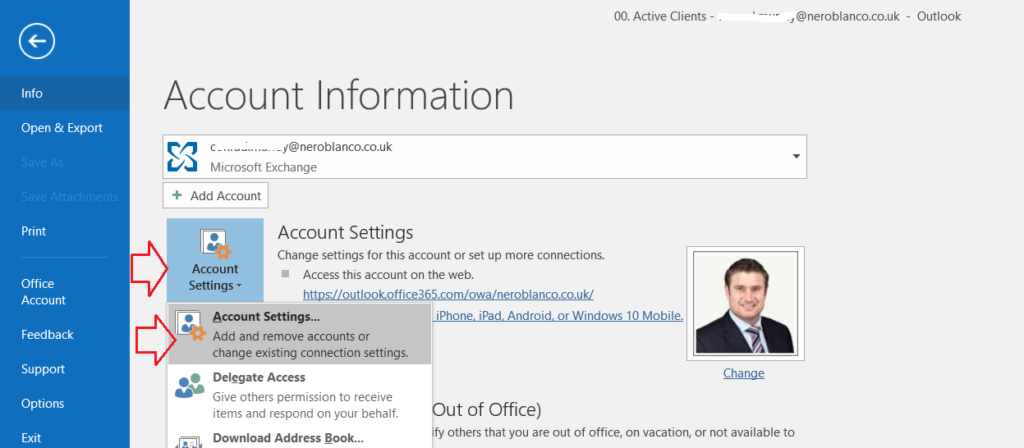The image size is (1024, 448).
Task: Expand the Account Settings dropdown button
Action: coord(215,259)
